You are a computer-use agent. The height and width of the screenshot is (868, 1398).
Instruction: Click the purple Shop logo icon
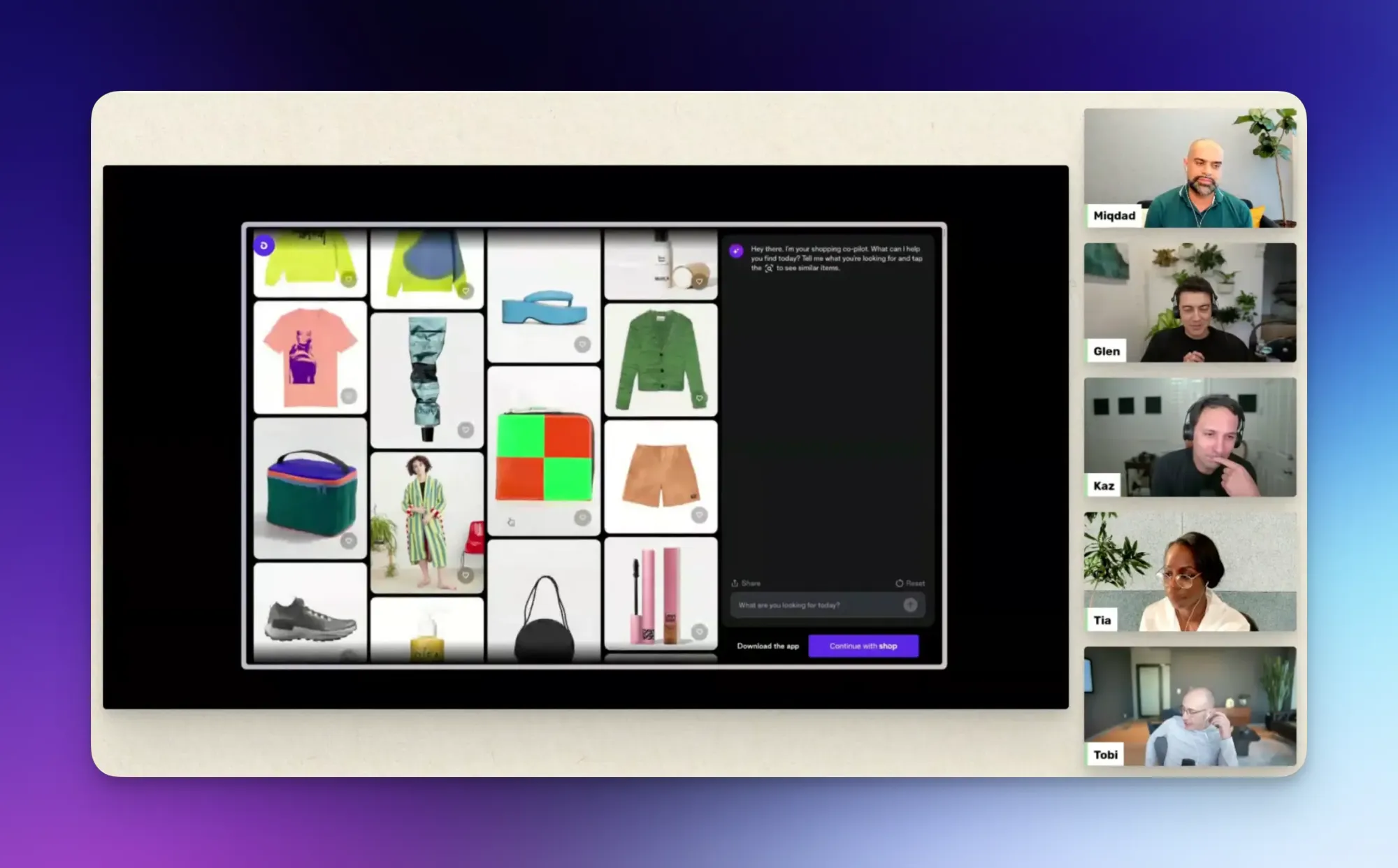[x=264, y=245]
